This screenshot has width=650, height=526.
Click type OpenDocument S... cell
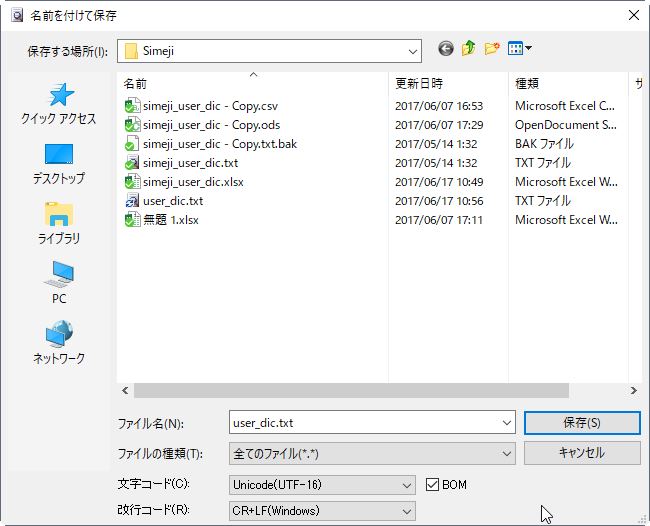pyautogui.click(x=566, y=125)
